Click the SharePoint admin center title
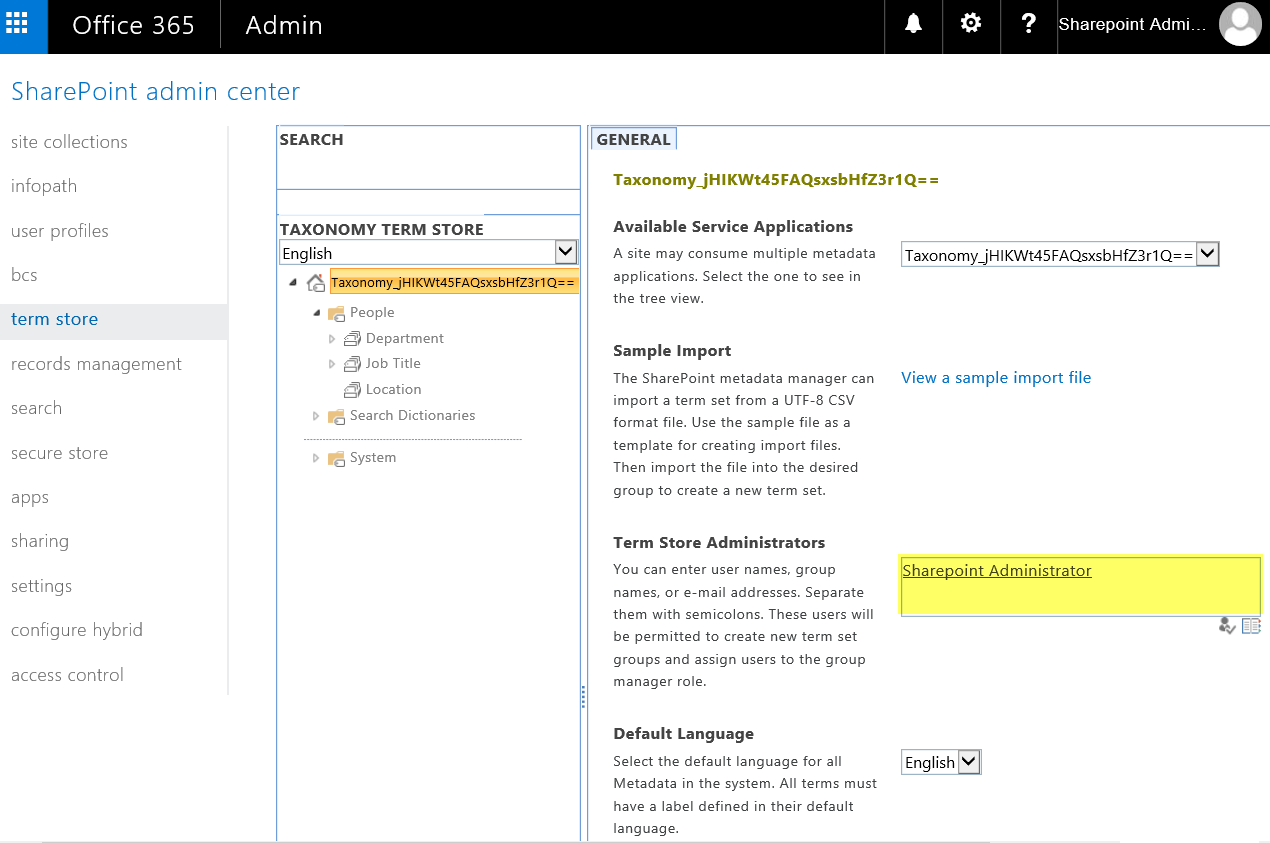The width and height of the screenshot is (1270, 843). click(155, 92)
